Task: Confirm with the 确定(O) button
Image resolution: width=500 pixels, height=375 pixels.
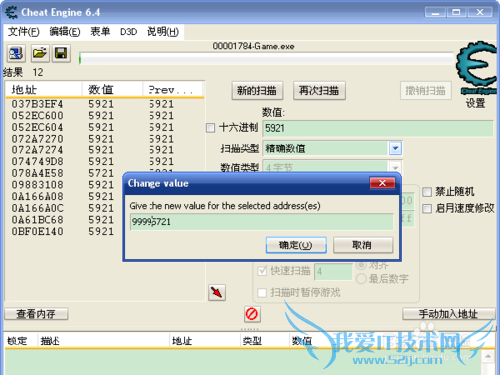Action: [296, 245]
